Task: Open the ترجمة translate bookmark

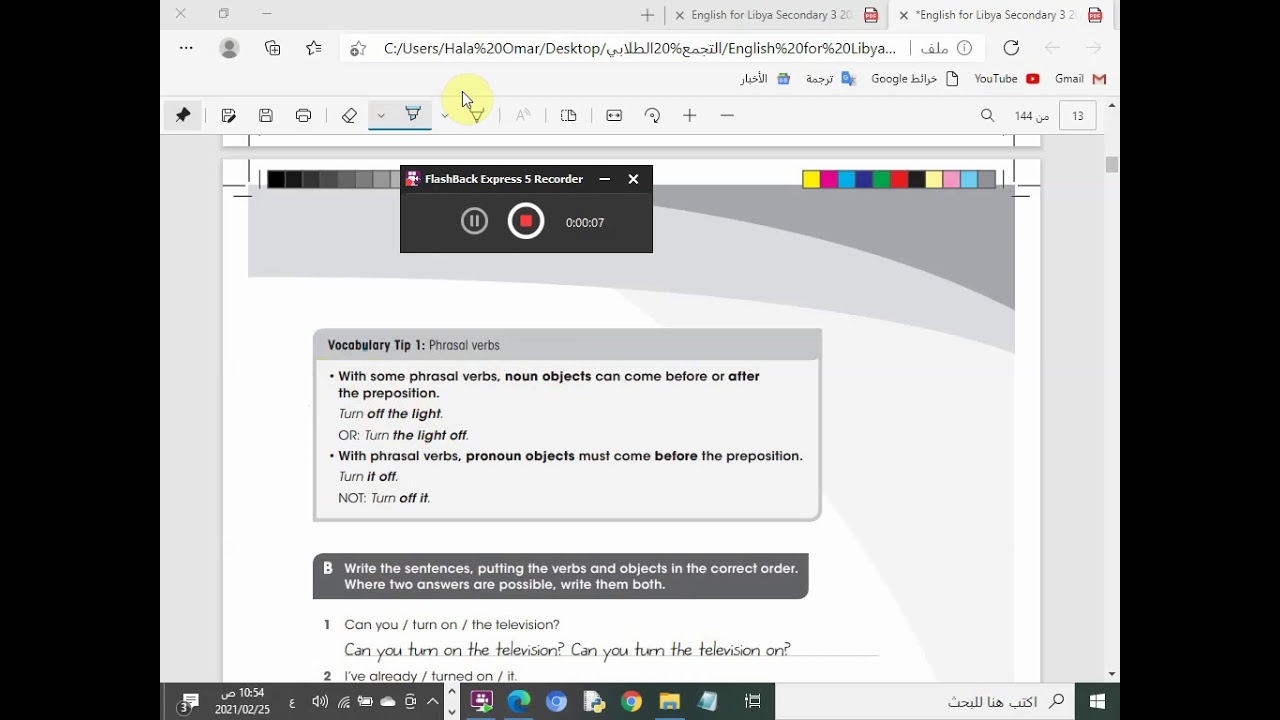Action: point(831,79)
